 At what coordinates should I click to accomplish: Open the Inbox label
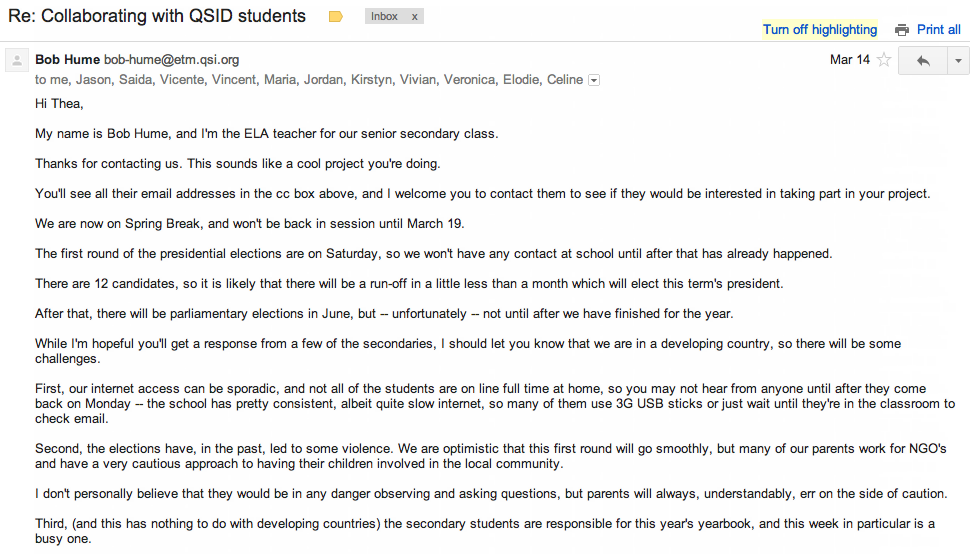click(384, 17)
